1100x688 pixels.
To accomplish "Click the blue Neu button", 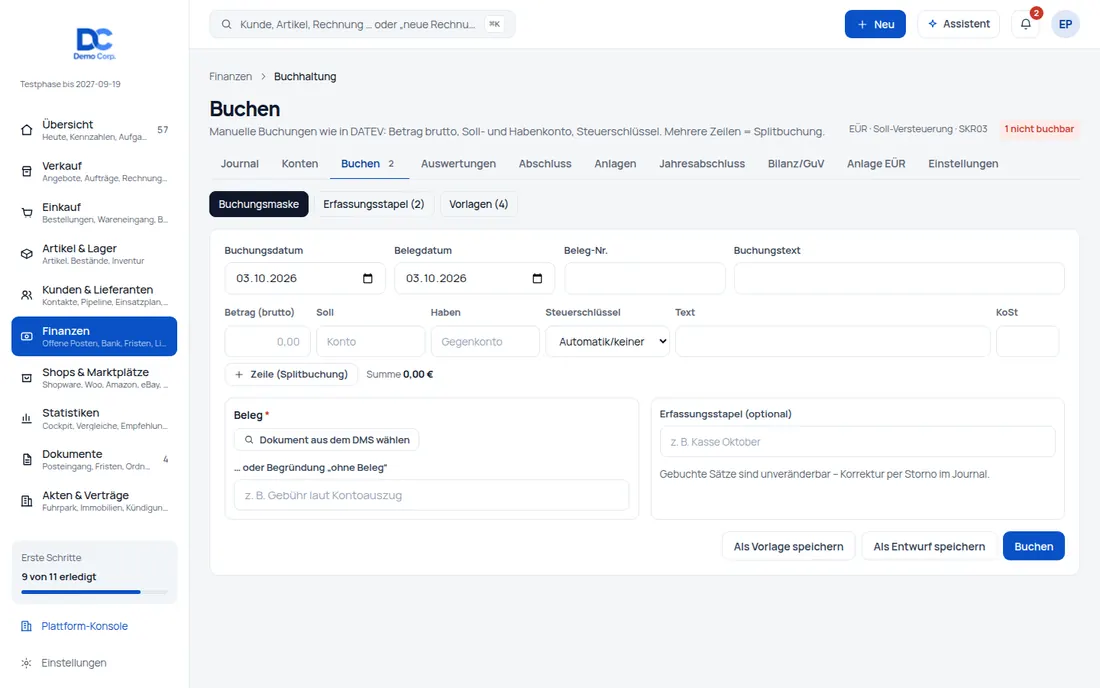I will pyautogui.click(x=875, y=24).
